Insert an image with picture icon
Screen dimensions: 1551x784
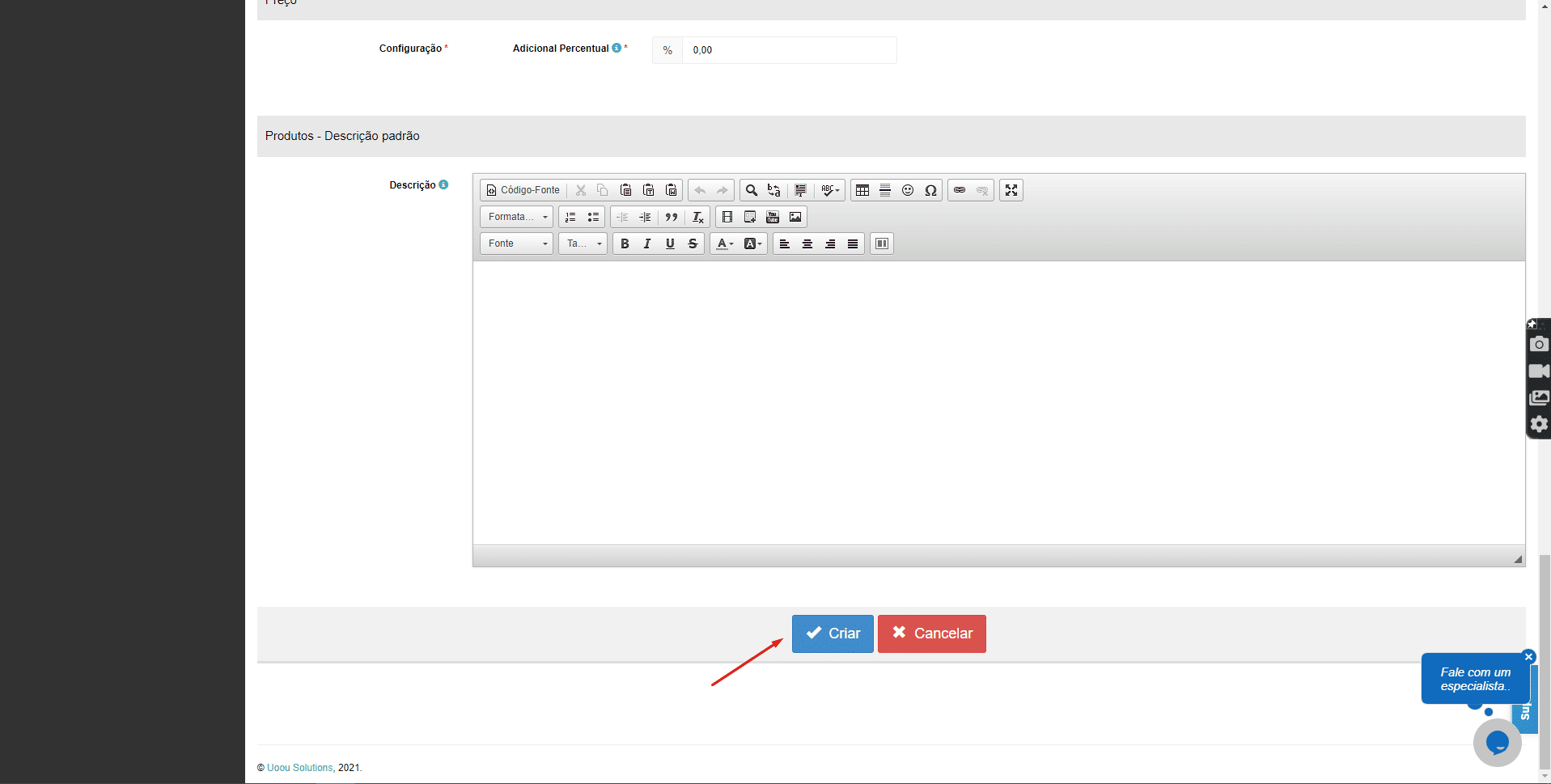coord(795,217)
